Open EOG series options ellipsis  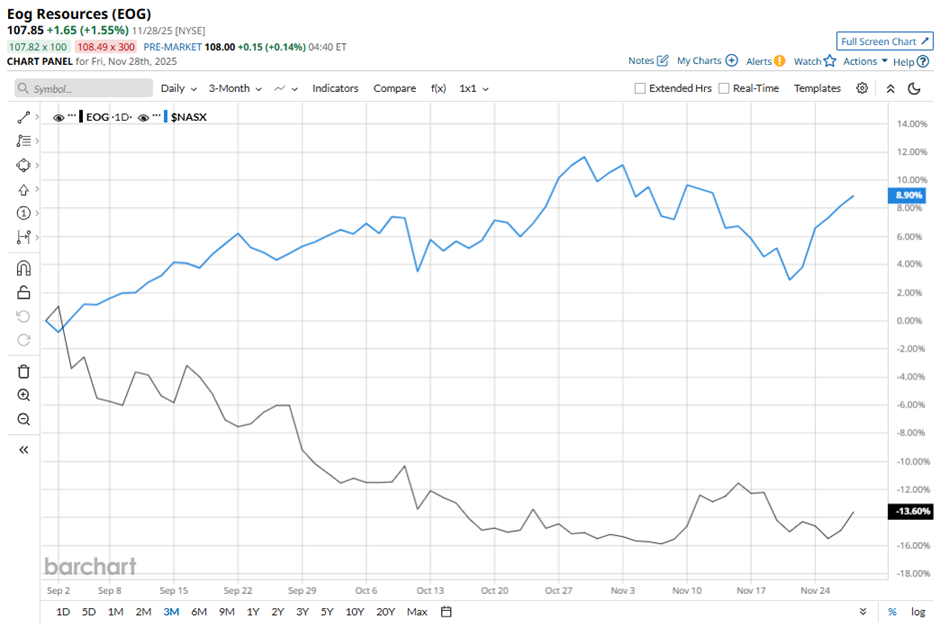(x=72, y=114)
